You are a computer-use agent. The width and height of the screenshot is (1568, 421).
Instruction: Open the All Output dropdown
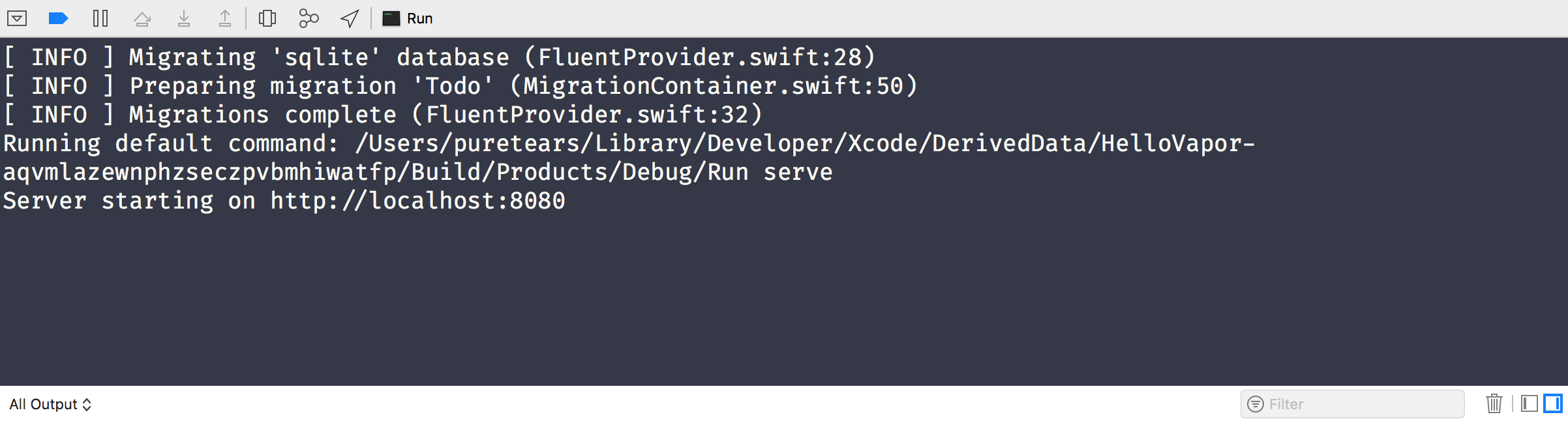50,404
